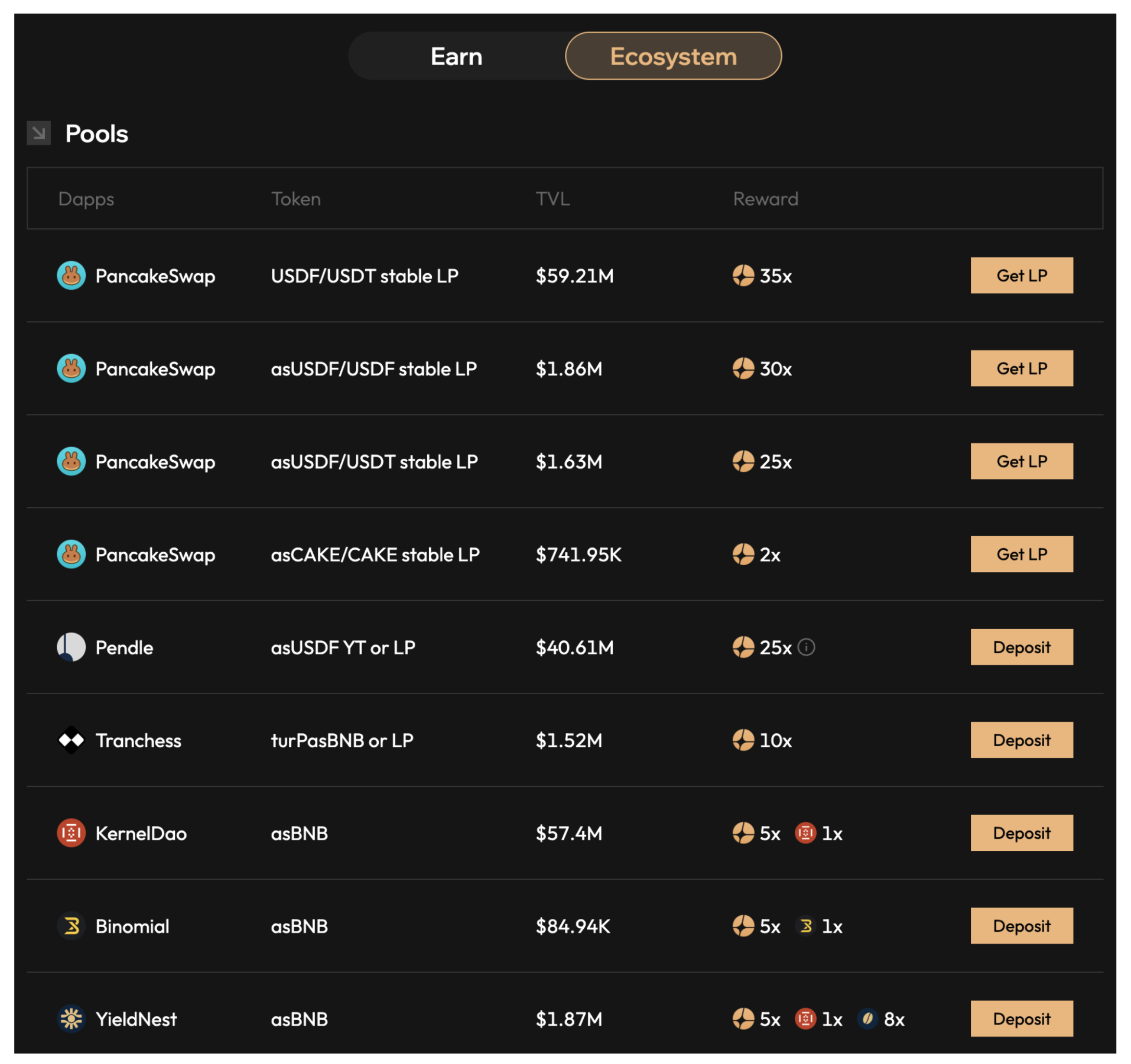Click the KernelDao logo in Dapps column

point(71,833)
